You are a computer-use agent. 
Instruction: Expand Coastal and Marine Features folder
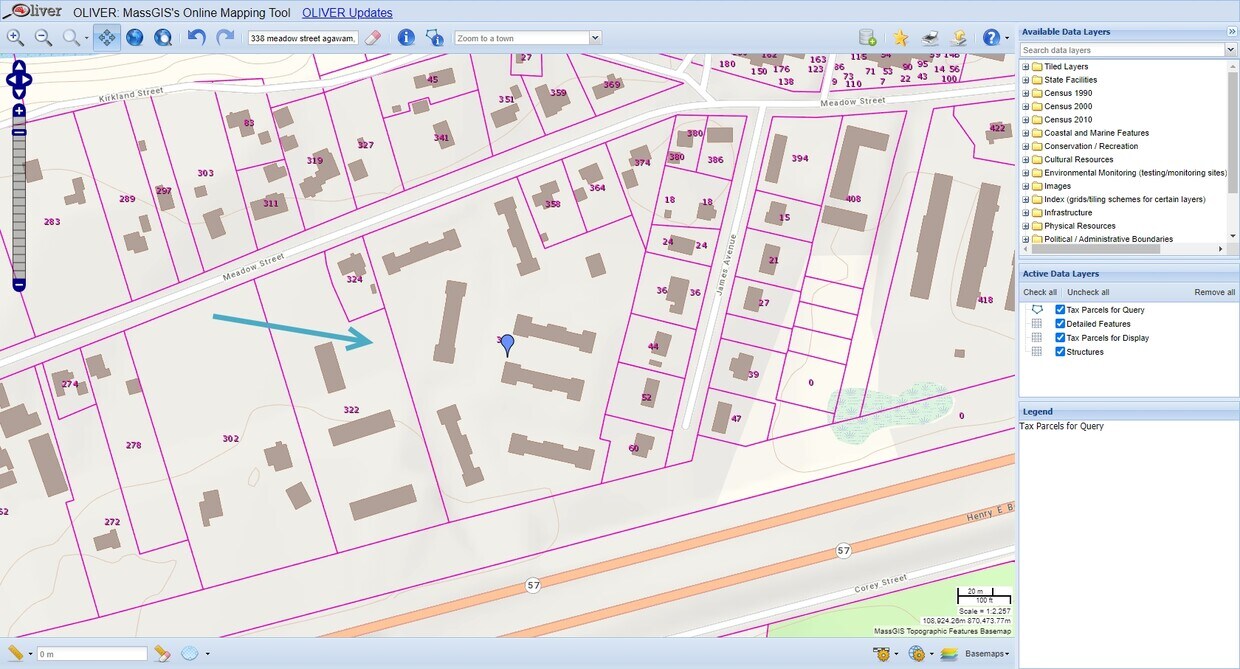[1025, 133]
